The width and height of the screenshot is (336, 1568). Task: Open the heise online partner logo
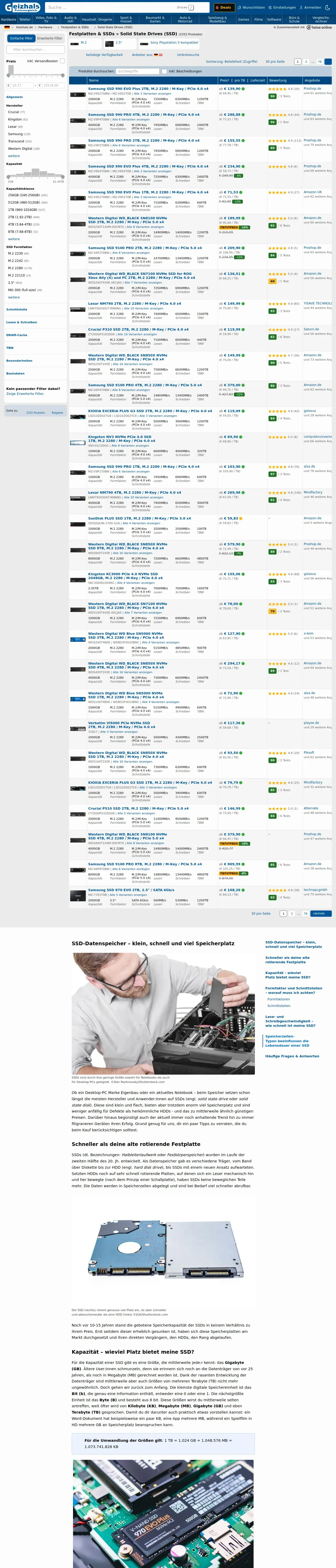[319, 27]
